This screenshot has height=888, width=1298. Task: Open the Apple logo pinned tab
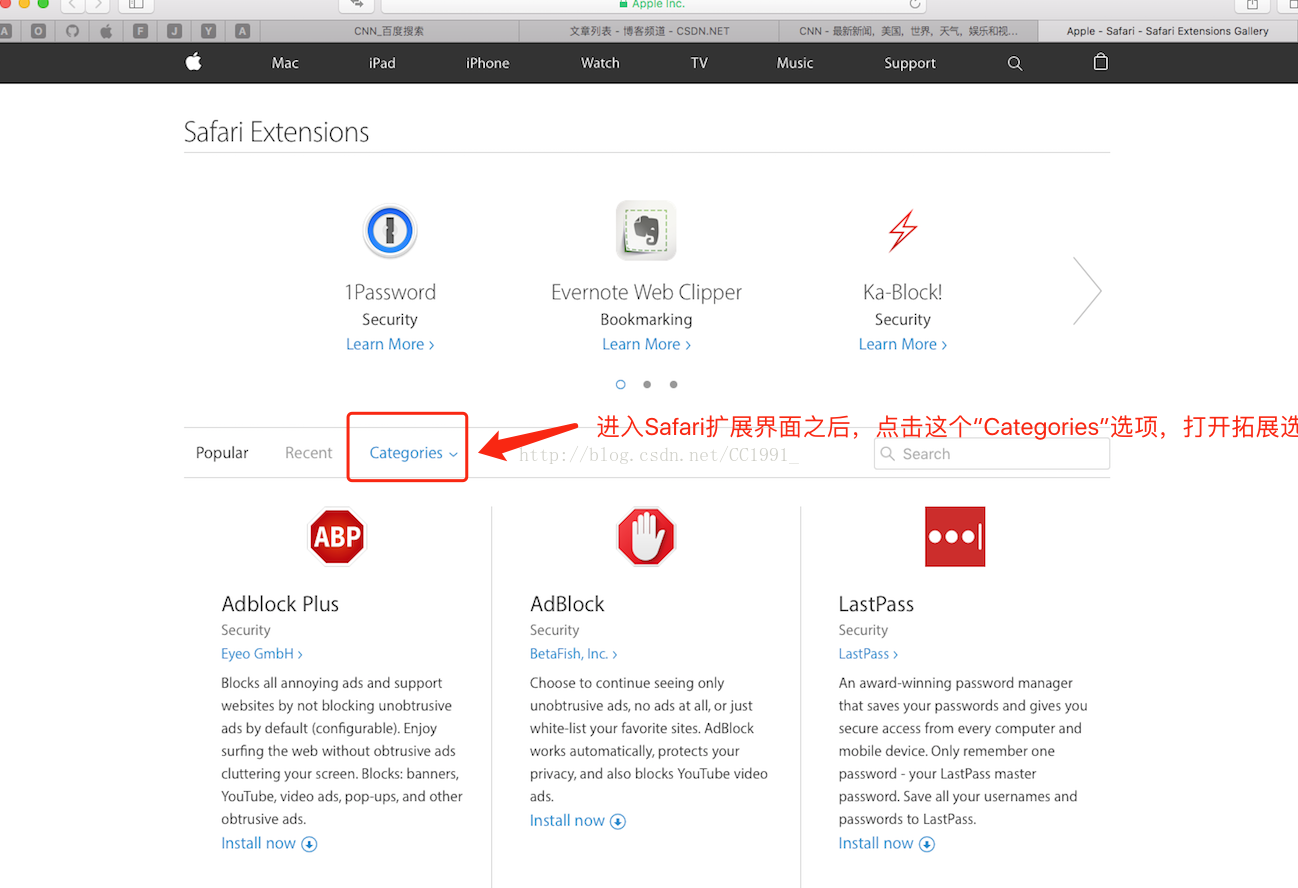click(106, 31)
